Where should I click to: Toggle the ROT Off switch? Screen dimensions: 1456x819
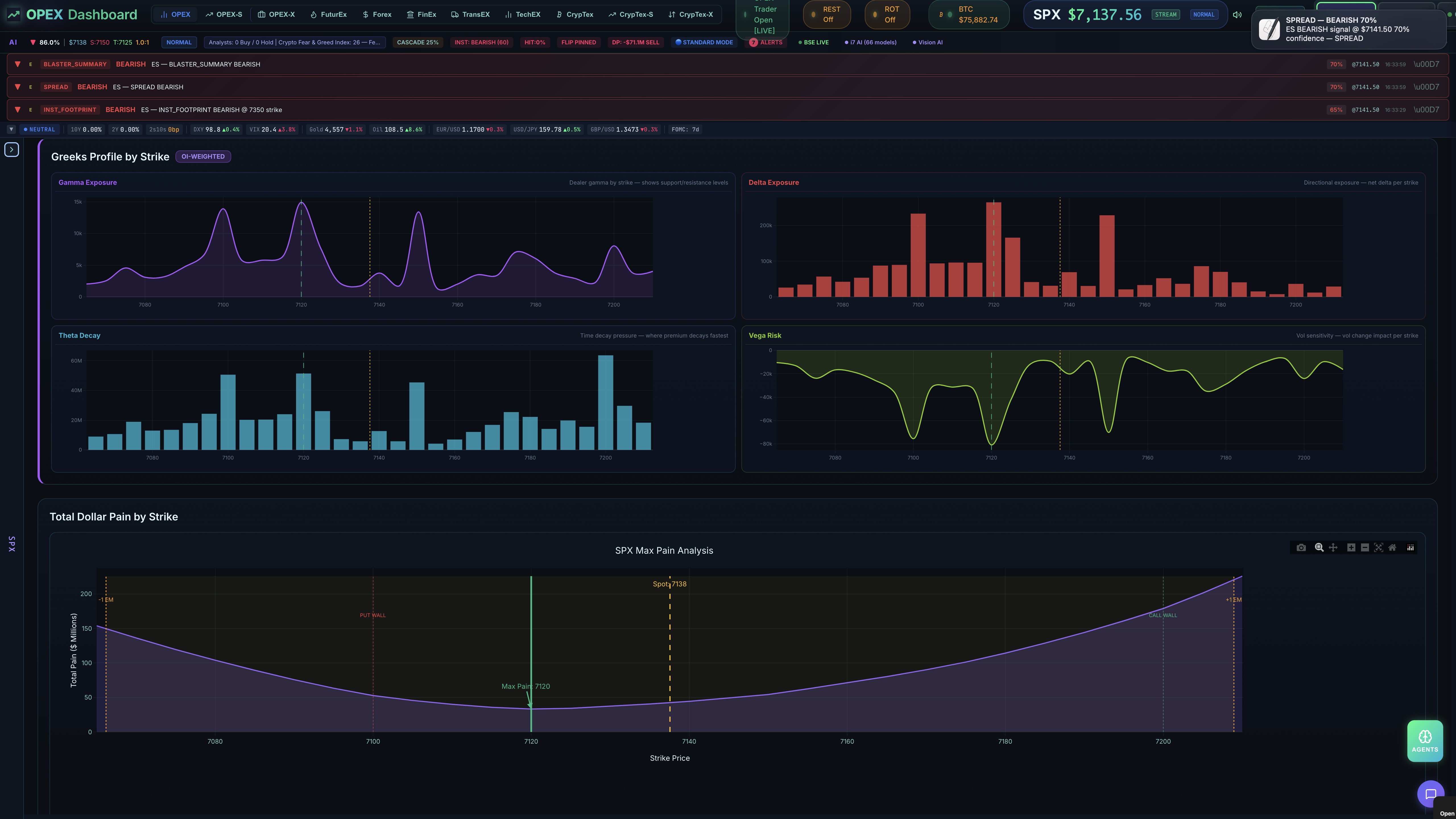point(887,15)
